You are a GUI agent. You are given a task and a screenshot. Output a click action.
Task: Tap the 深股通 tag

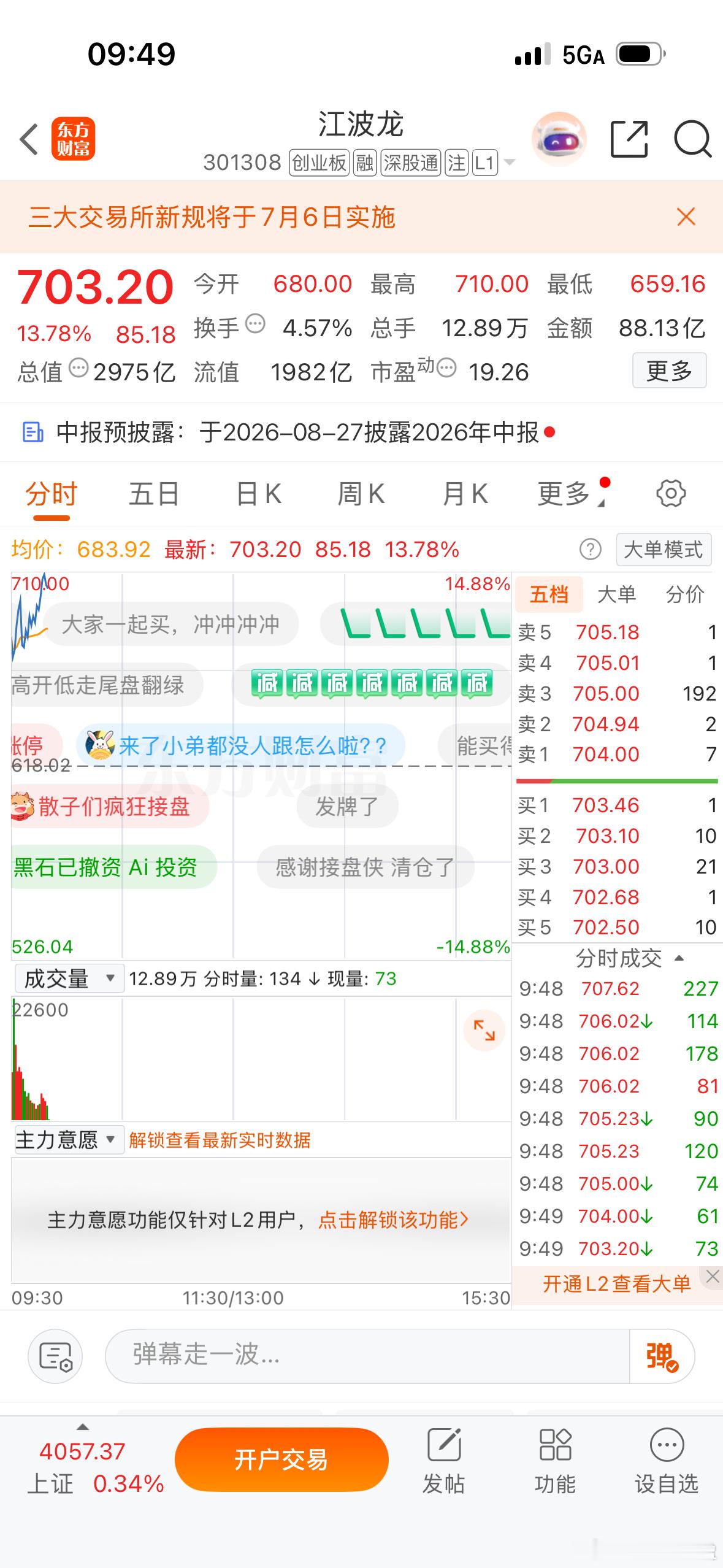click(411, 163)
